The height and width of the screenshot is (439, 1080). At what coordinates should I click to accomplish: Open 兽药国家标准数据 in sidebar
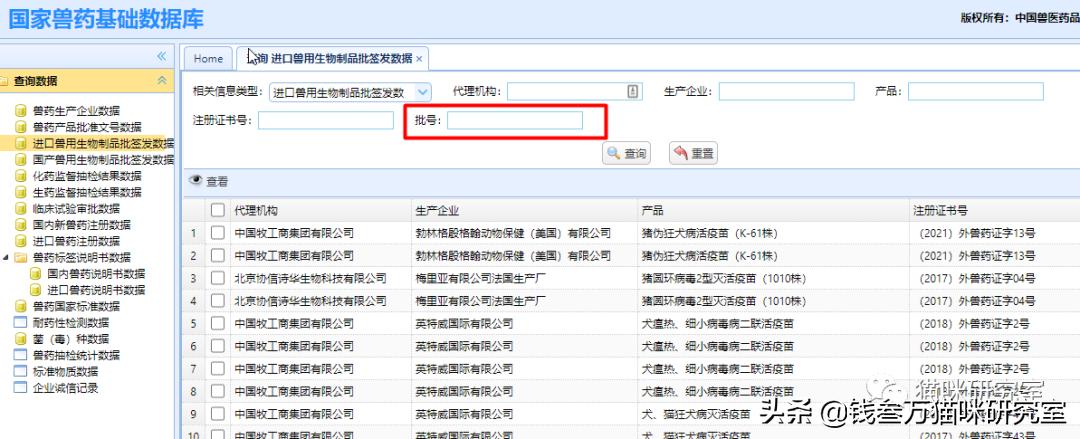76,307
